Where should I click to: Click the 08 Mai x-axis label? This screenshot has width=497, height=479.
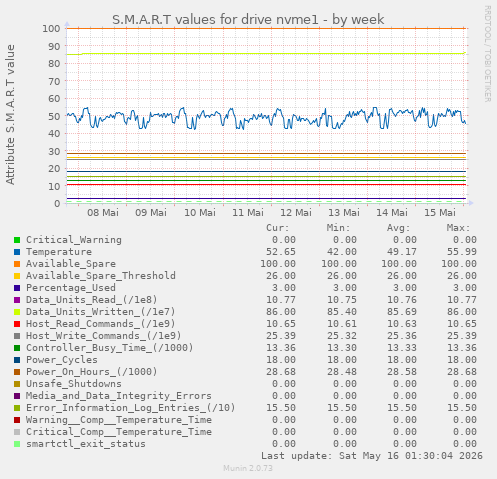[x=103, y=213]
